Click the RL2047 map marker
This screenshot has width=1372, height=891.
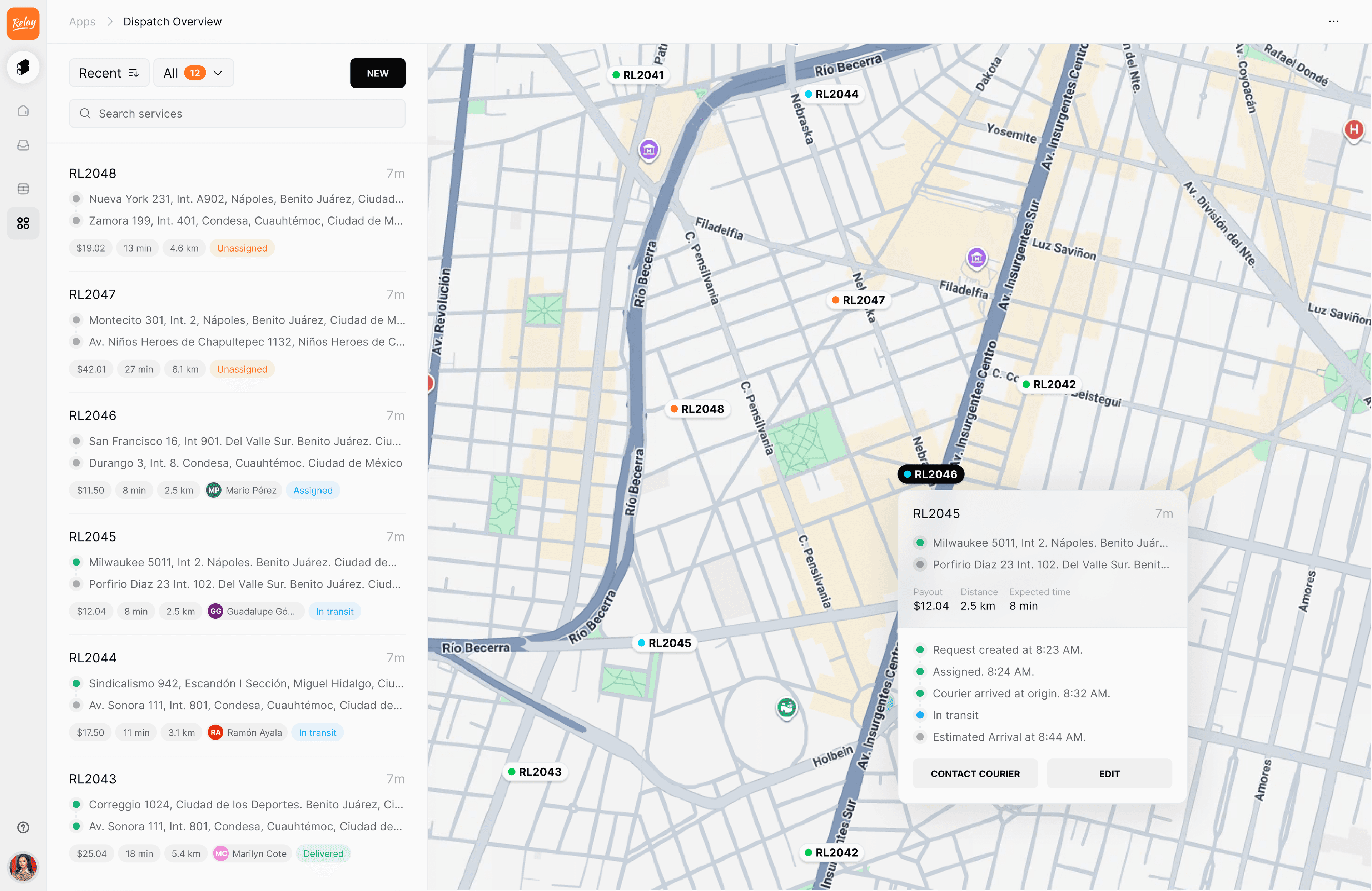click(858, 300)
